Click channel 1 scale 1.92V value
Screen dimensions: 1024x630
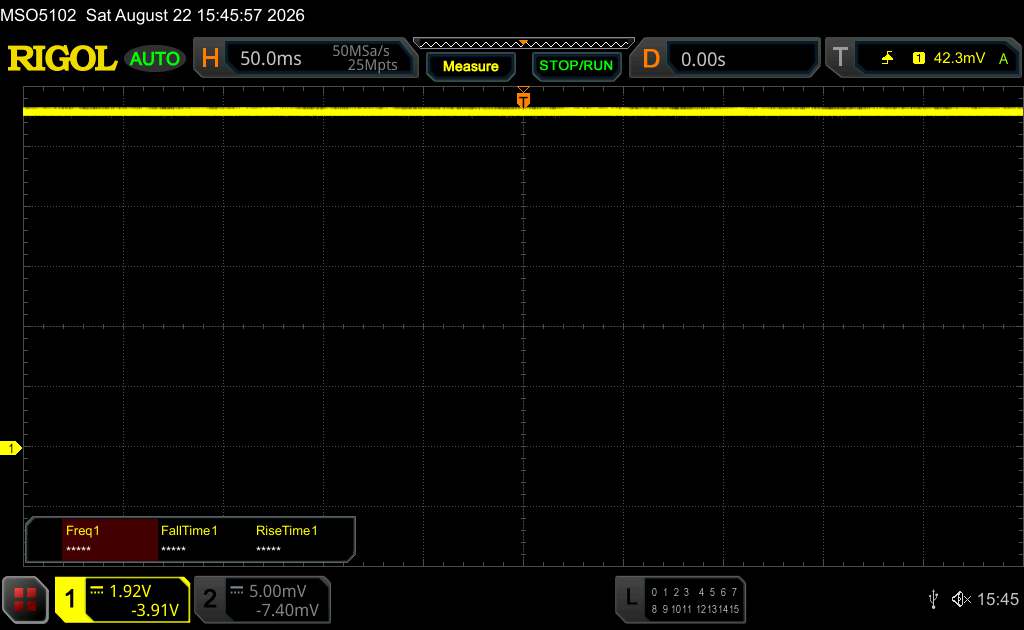tap(130, 591)
